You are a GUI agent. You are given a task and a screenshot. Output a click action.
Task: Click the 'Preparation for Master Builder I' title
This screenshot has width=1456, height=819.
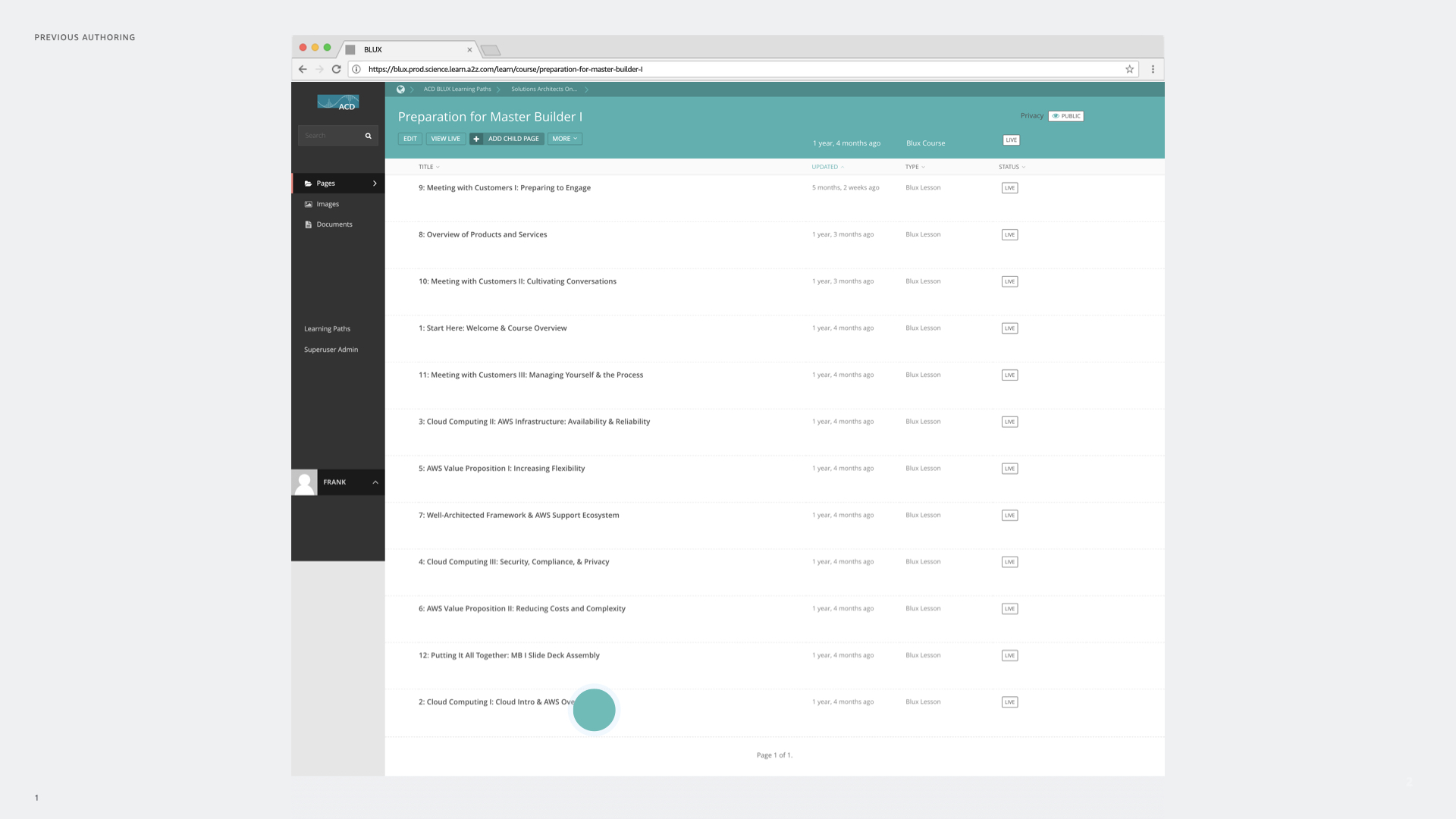click(x=490, y=117)
